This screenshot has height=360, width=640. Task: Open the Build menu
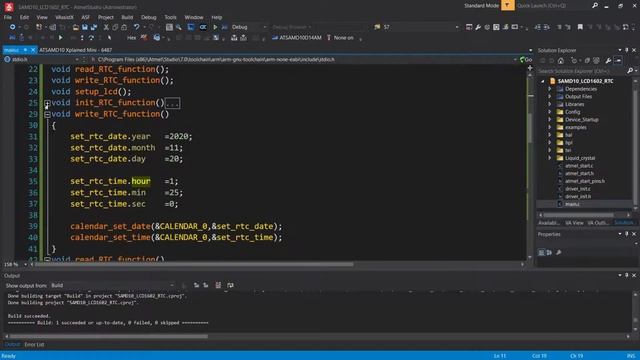(x=127, y=17)
